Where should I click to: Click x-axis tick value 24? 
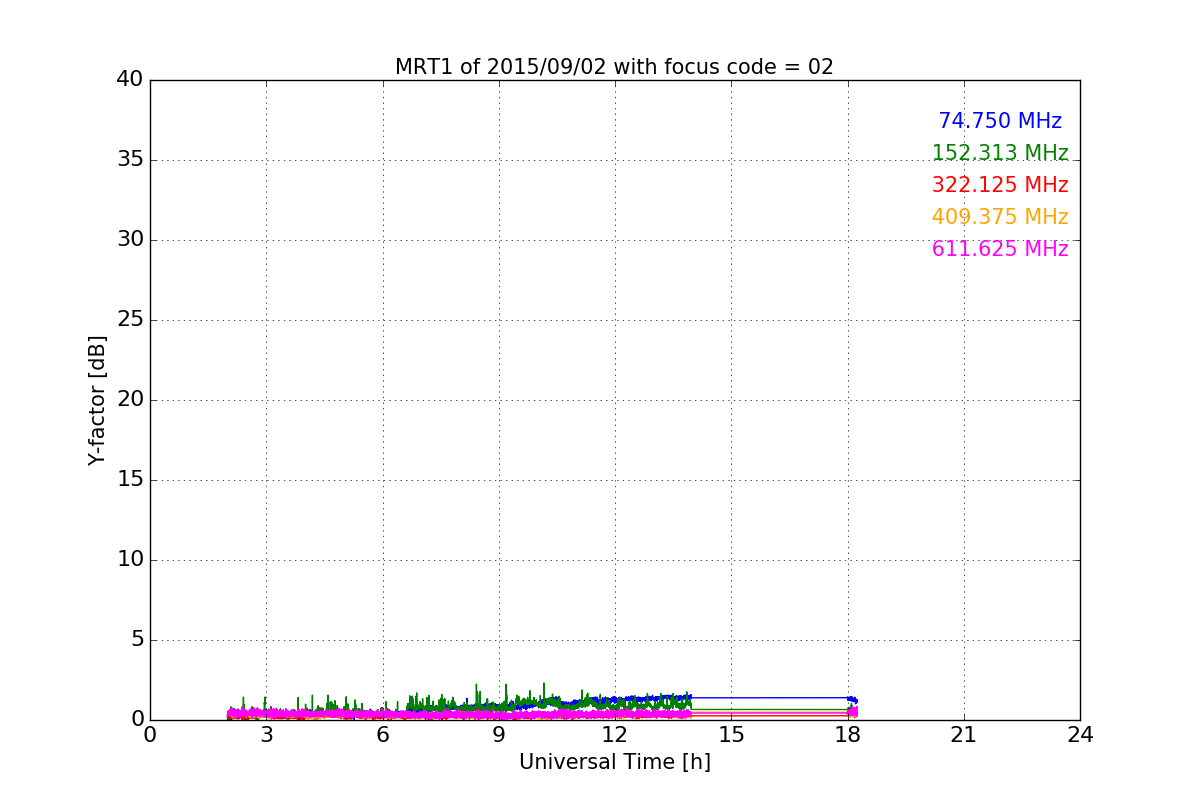click(1080, 735)
